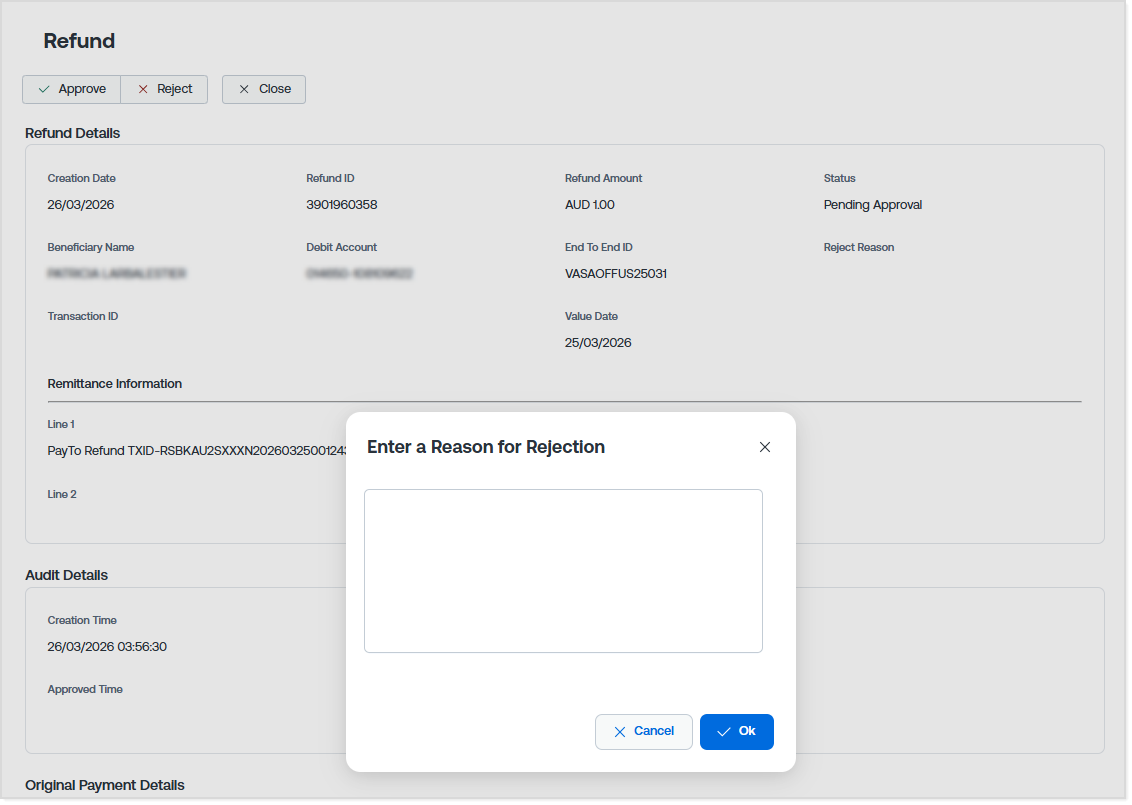This screenshot has width=1132, height=805.
Task: Click the blurred Beneficiary Name value
Action: click(x=117, y=274)
